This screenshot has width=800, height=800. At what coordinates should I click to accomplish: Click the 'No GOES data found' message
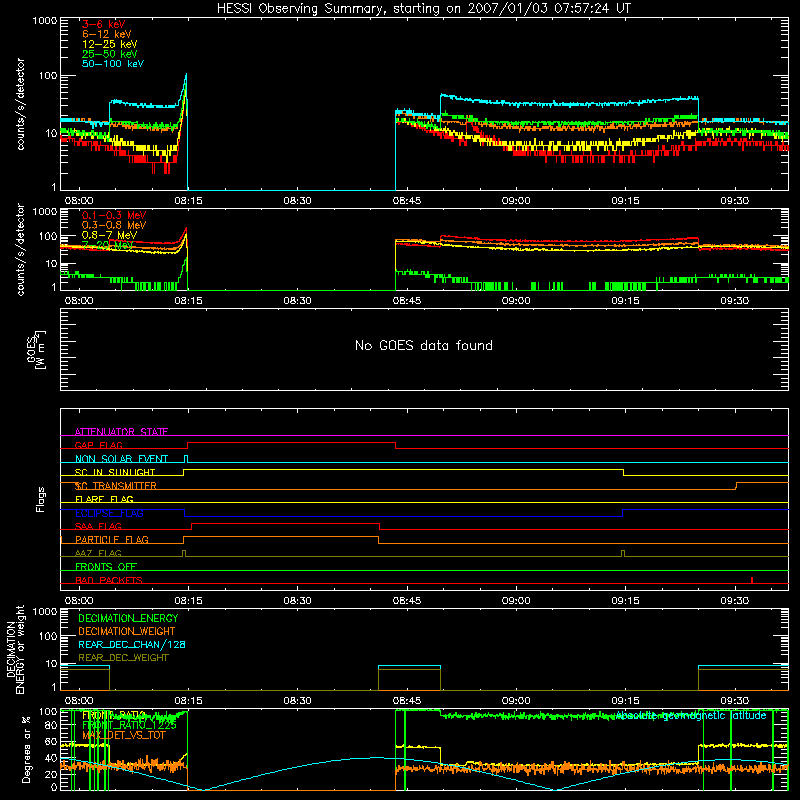[423, 345]
